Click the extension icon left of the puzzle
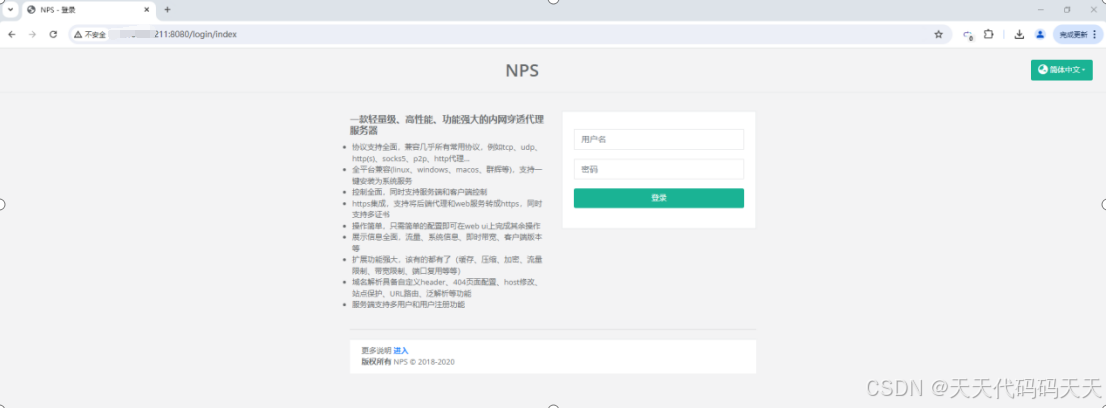The height and width of the screenshot is (408, 1106). coord(968,35)
